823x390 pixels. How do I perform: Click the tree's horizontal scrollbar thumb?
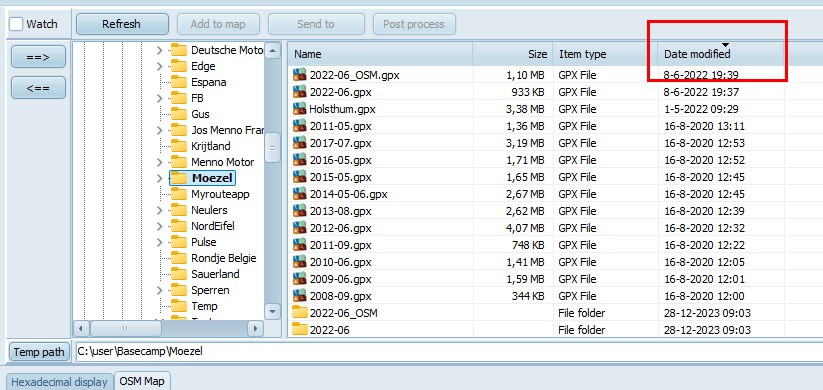tap(125, 329)
